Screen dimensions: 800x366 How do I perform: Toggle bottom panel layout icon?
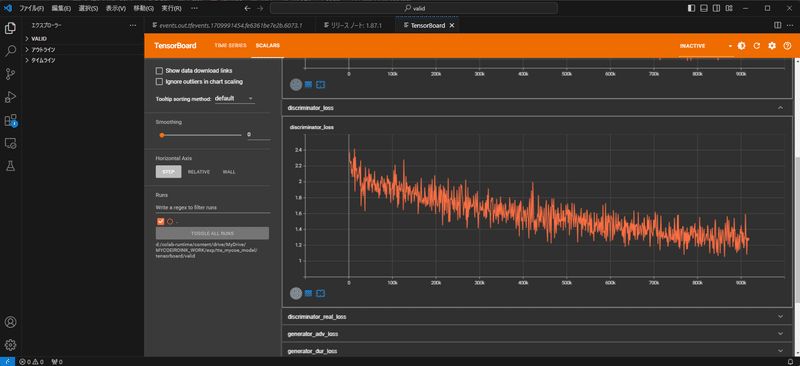[704, 8]
